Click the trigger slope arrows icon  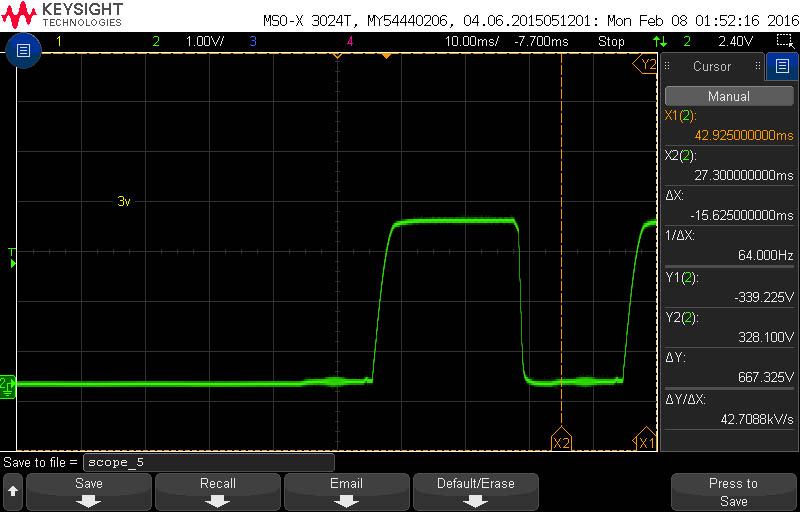660,42
